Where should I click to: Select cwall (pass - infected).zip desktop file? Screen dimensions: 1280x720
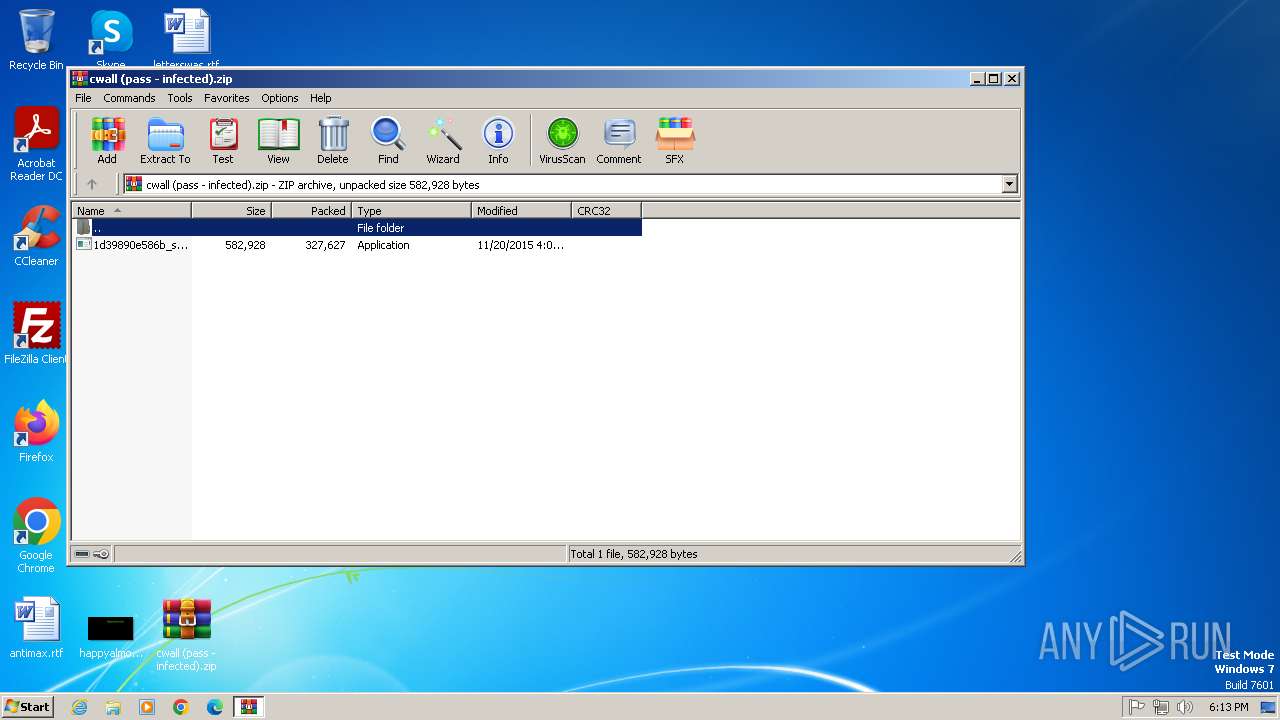(186, 634)
